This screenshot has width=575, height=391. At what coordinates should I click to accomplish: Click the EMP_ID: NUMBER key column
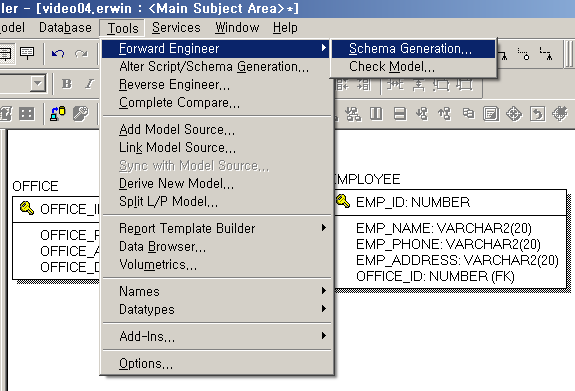click(413, 202)
